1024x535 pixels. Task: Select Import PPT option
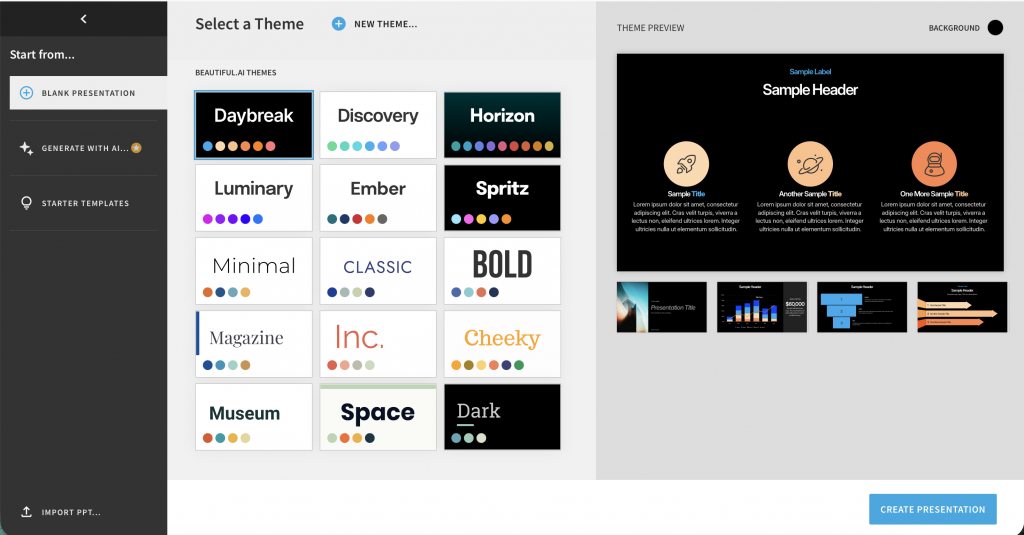point(61,512)
